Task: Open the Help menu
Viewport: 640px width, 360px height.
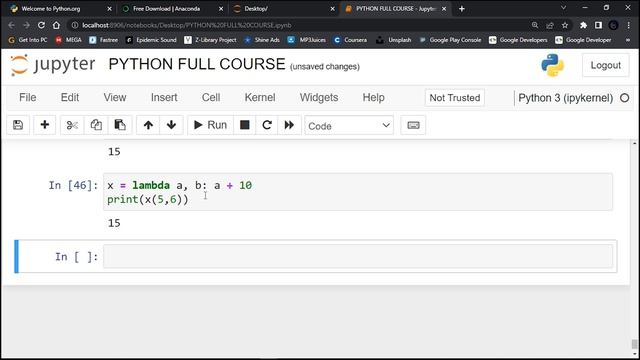Action: click(x=373, y=98)
